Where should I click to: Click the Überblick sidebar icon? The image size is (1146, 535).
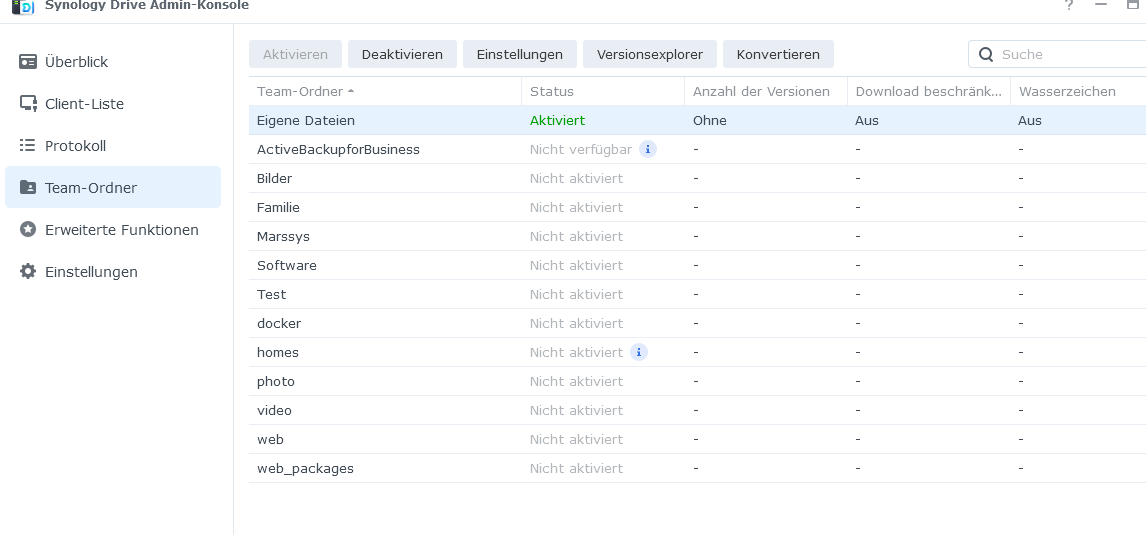(x=28, y=61)
